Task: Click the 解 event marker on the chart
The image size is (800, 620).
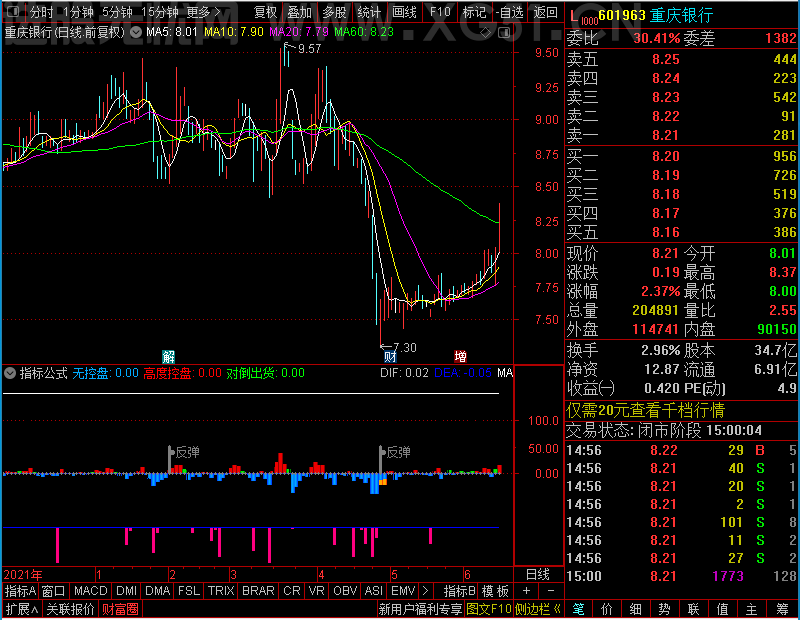Action: [x=168, y=356]
